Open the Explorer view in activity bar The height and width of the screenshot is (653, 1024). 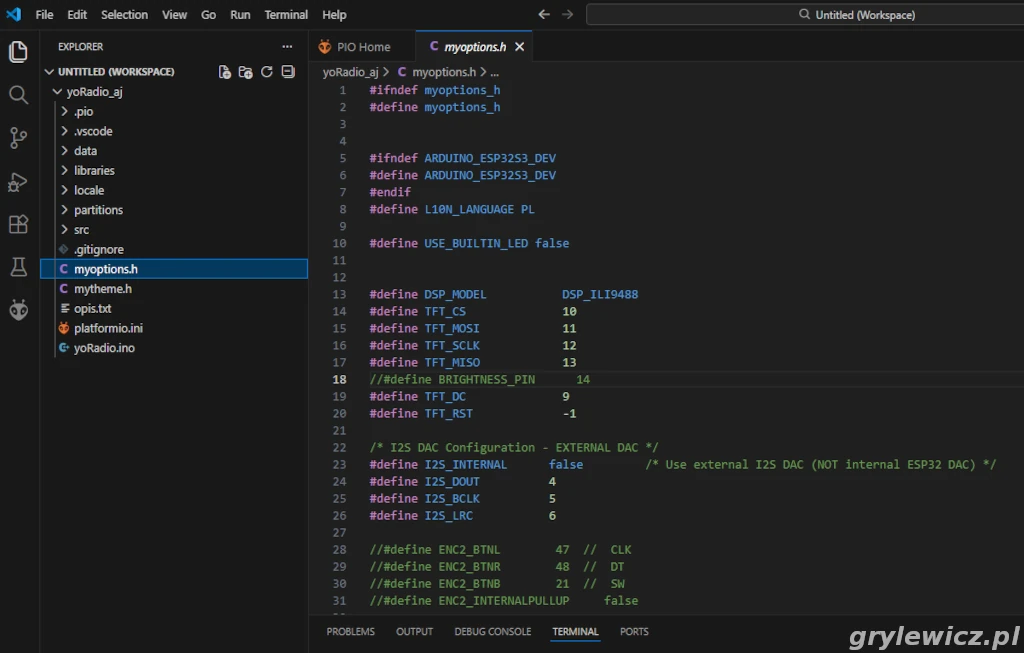tap(18, 52)
